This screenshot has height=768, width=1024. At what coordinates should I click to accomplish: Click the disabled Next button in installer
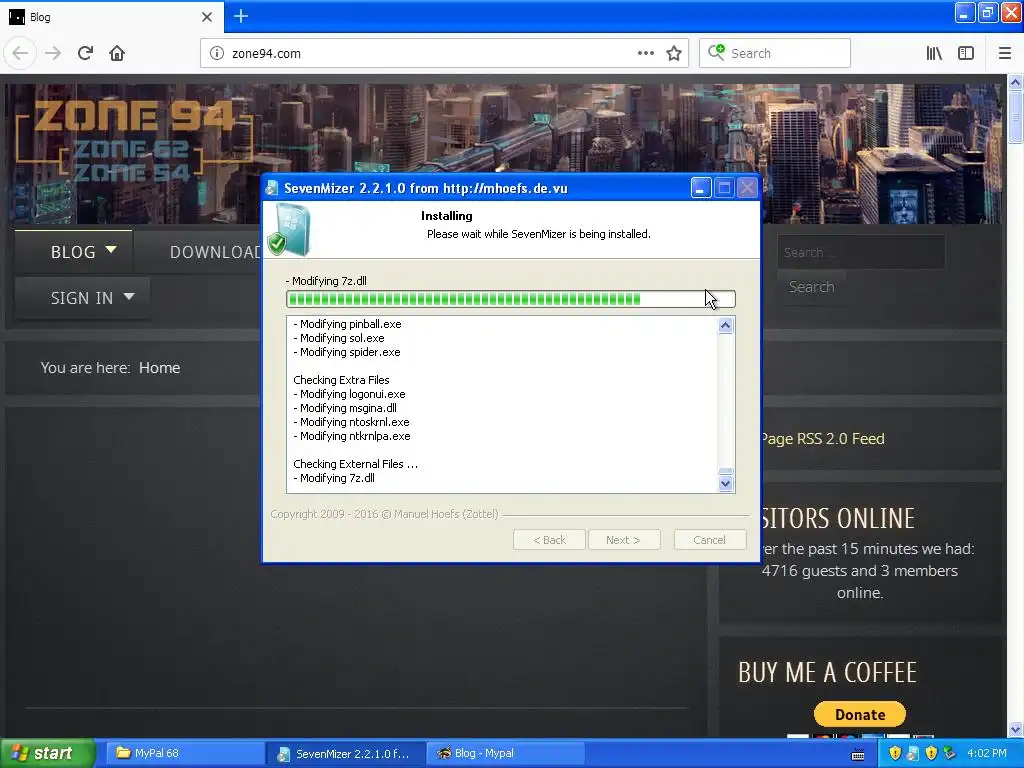click(x=624, y=540)
